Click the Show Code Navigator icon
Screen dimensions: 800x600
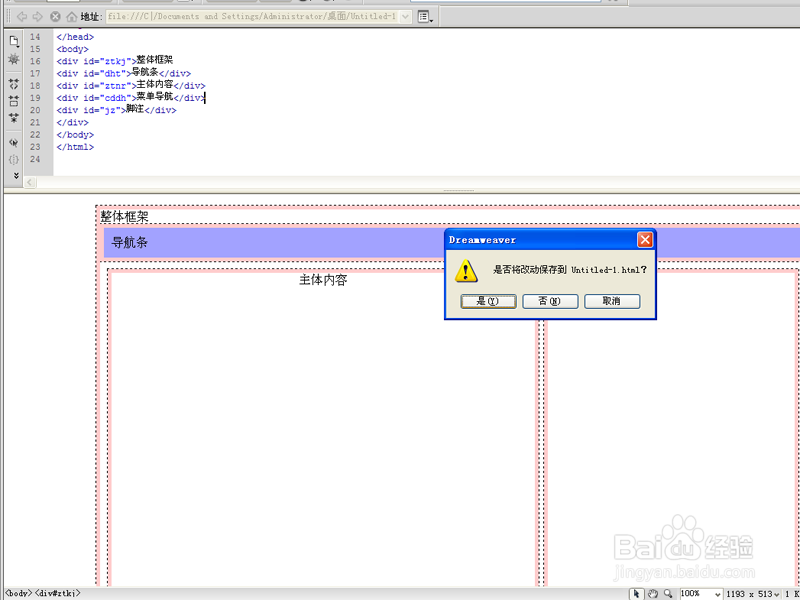click(14, 60)
